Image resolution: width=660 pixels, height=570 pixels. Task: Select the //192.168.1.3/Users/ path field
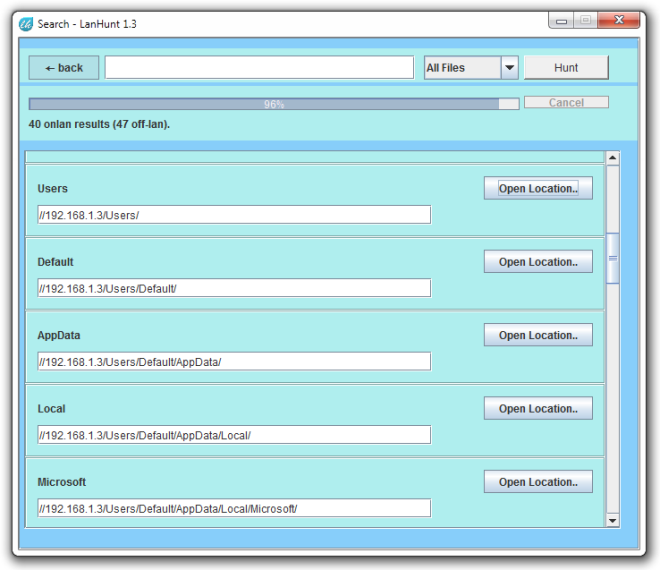(x=234, y=215)
